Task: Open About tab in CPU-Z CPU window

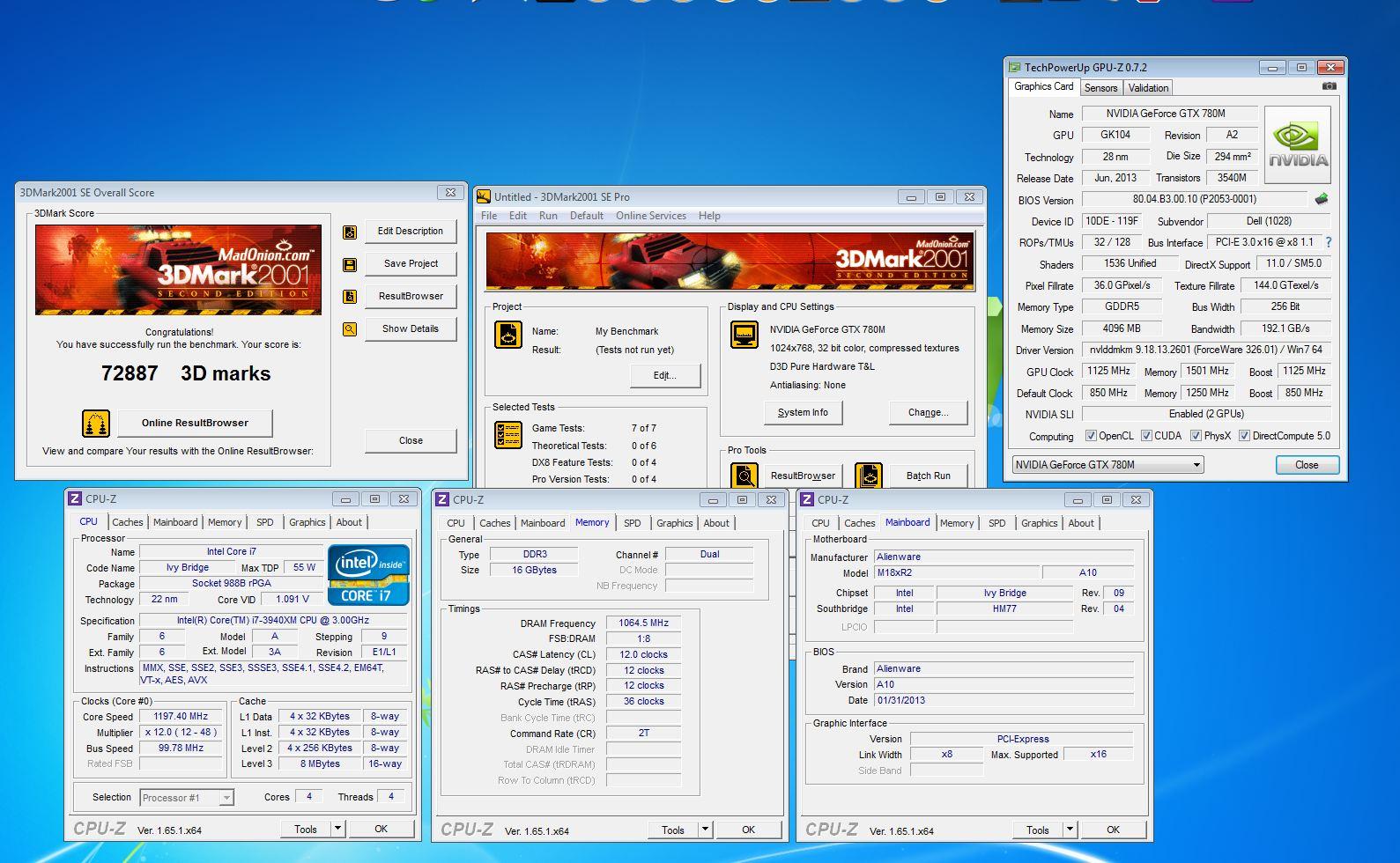Action: (x=349, y=522)
